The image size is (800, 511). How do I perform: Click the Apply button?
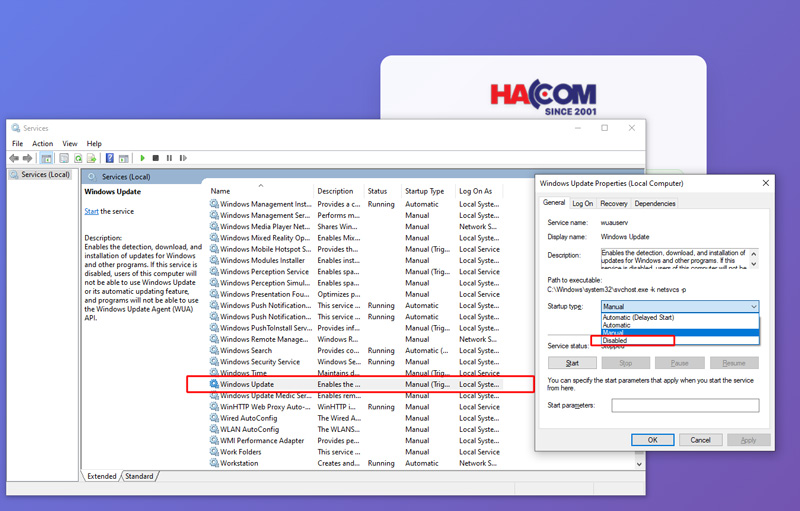[748, 440]
